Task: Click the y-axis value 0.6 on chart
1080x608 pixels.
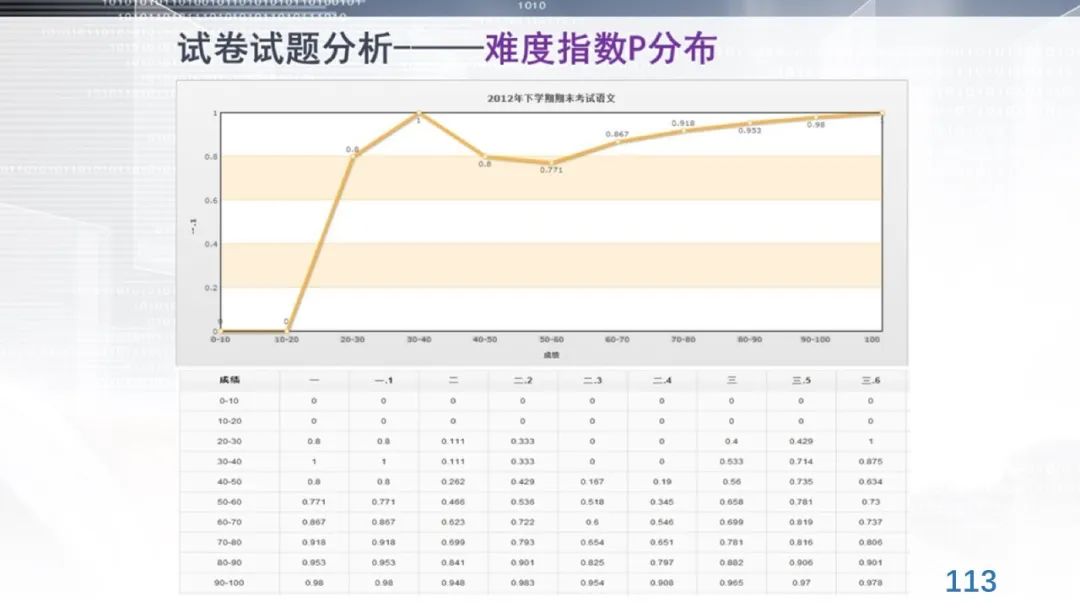Action: tap(211, 200)
